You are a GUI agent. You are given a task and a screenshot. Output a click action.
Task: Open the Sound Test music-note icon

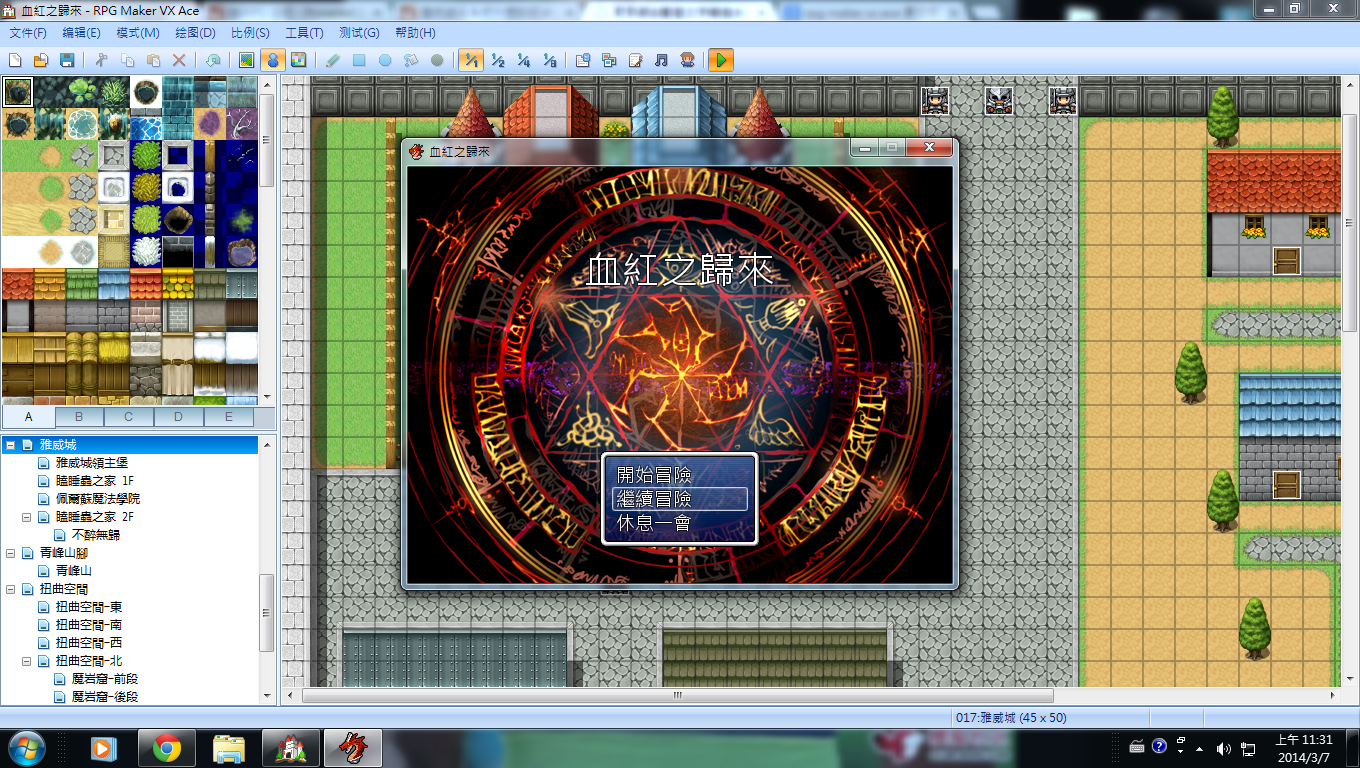click(661, 60)
